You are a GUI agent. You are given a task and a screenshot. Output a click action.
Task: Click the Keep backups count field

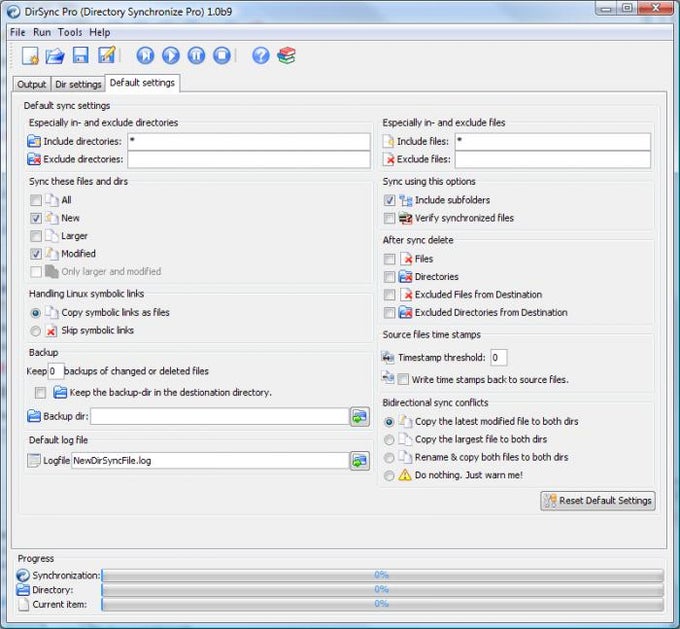(x=56, y=371)
